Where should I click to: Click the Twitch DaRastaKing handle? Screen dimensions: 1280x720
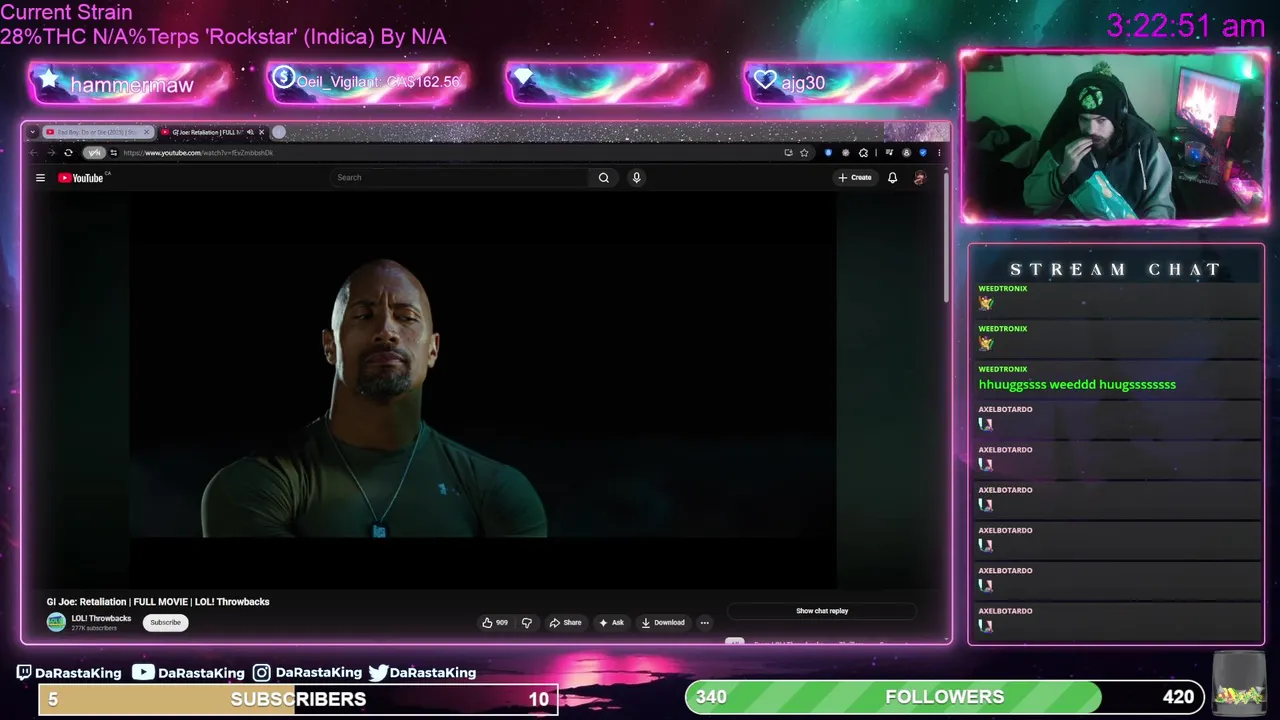[69, 673]
